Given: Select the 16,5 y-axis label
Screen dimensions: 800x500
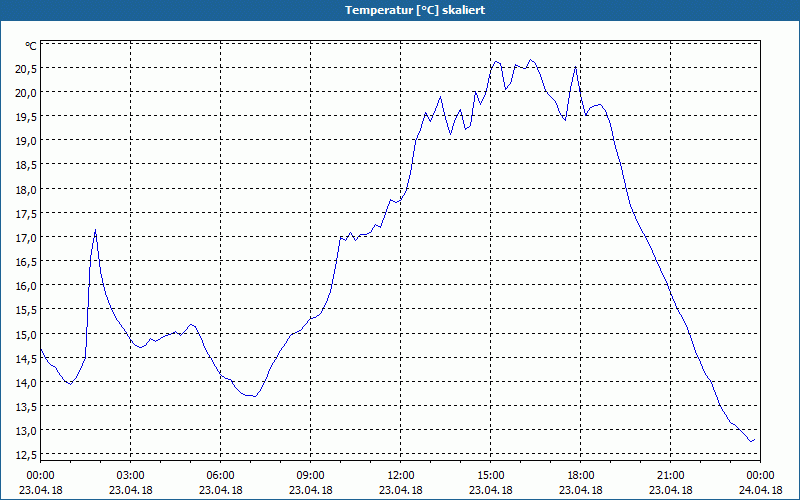Looking at the screenshot, I should click(x=26, y=263).
